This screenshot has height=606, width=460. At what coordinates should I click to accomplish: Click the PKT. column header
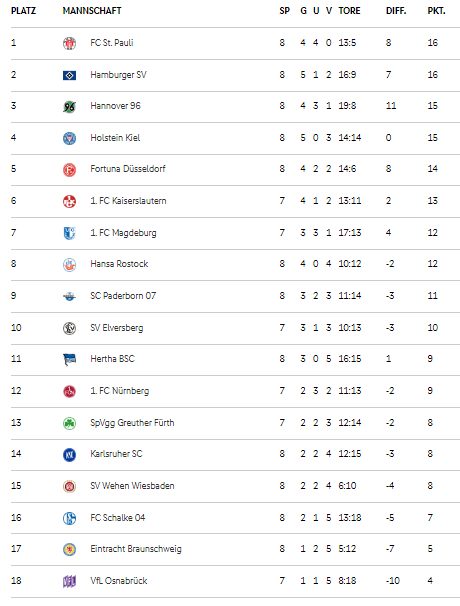[436, 11]
